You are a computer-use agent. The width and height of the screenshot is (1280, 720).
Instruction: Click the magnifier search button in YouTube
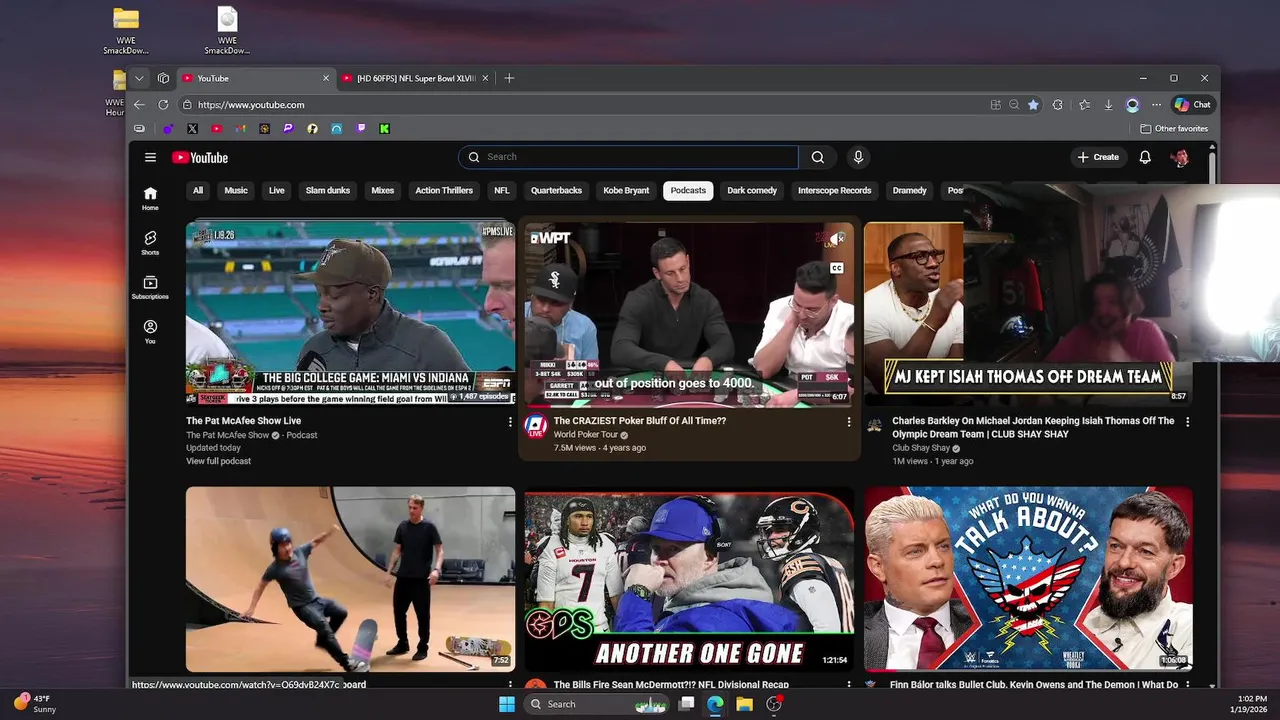point(818,157)
